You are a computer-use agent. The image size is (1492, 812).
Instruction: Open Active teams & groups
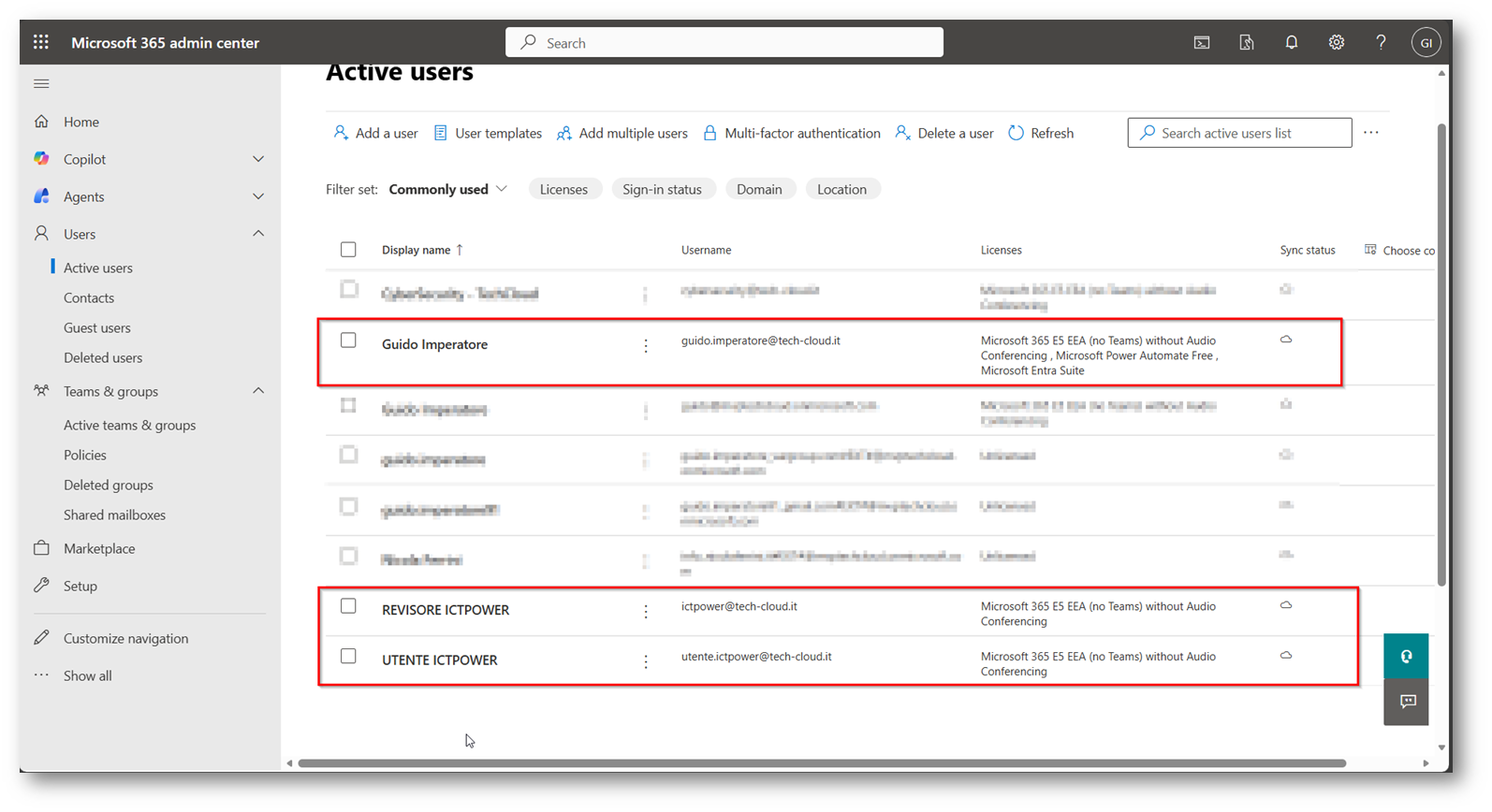[x=130, y=425]
